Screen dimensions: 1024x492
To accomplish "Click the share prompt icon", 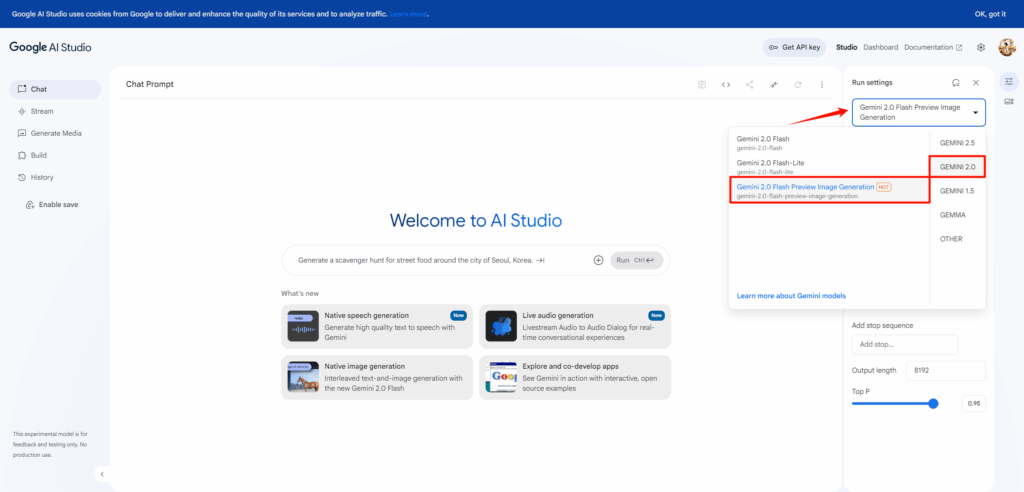I will click(x=750, y=84).
